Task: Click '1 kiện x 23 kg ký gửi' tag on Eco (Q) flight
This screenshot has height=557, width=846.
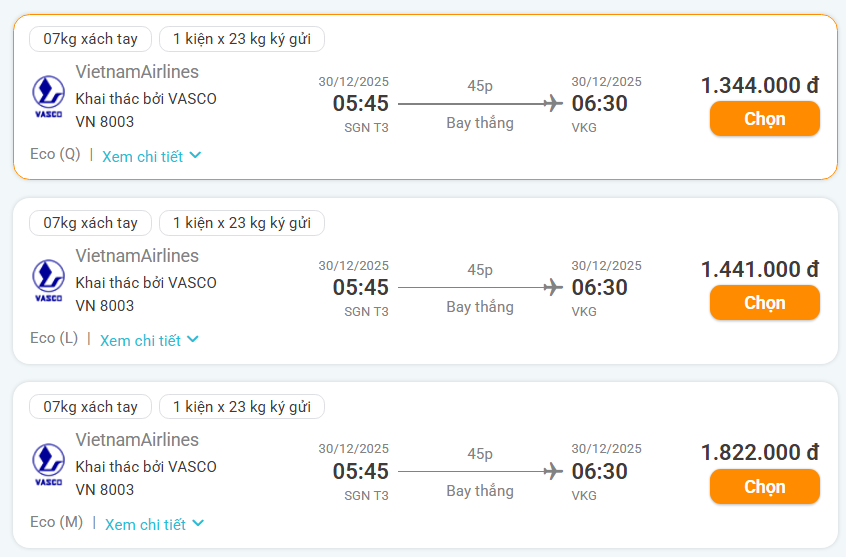Action: 242,39
